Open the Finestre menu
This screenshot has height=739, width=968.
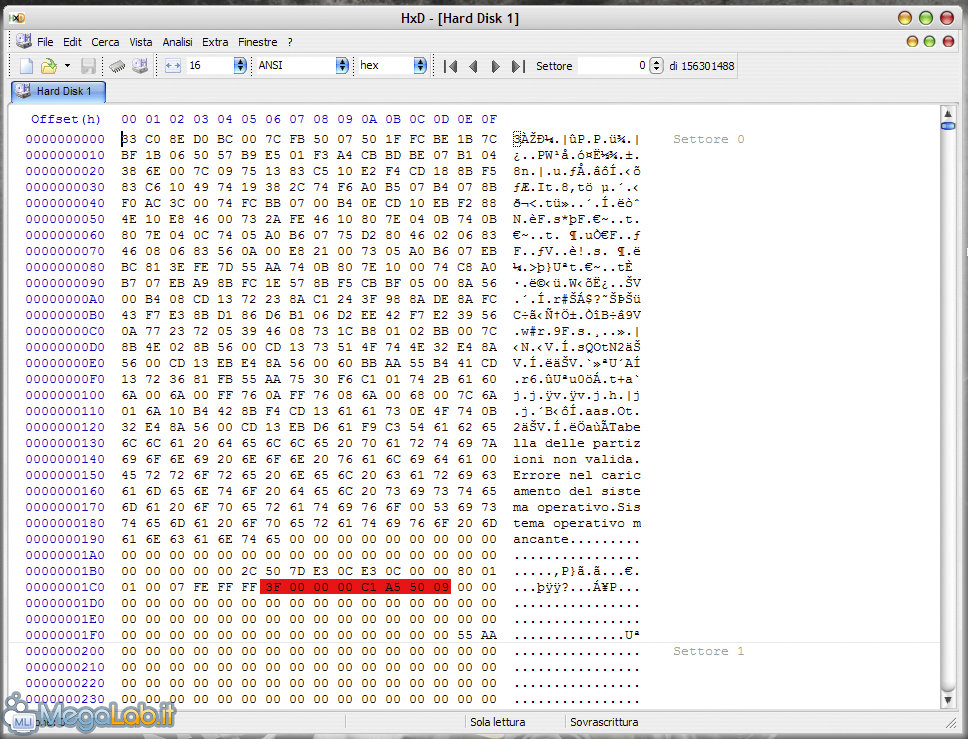[x=257, y=42]
